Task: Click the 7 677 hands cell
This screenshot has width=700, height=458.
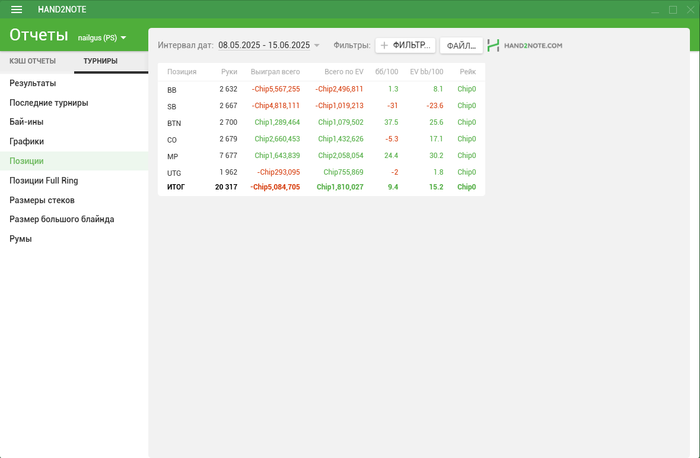Action: point(228,155)
